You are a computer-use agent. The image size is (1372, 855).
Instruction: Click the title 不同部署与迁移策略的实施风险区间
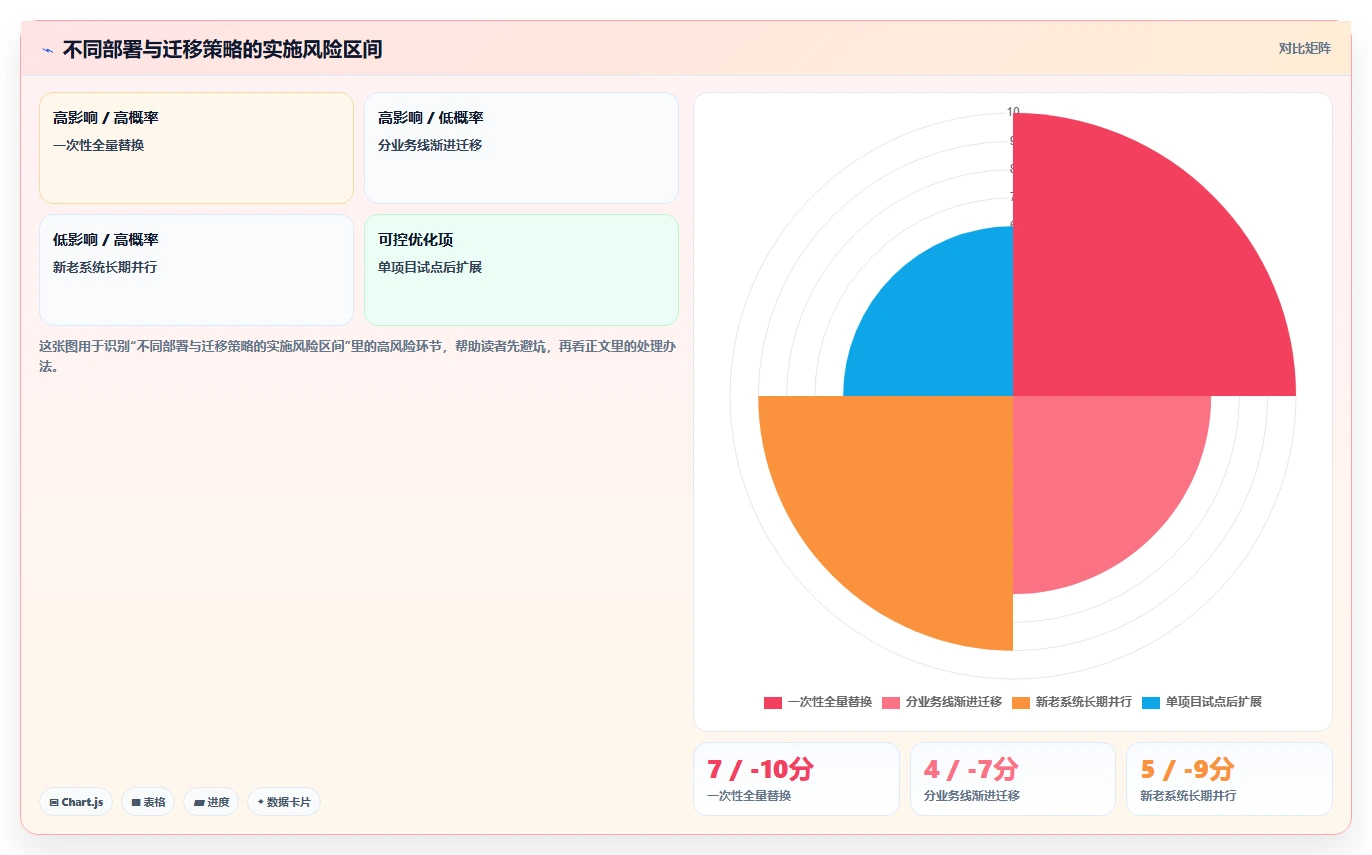[222, 49]
